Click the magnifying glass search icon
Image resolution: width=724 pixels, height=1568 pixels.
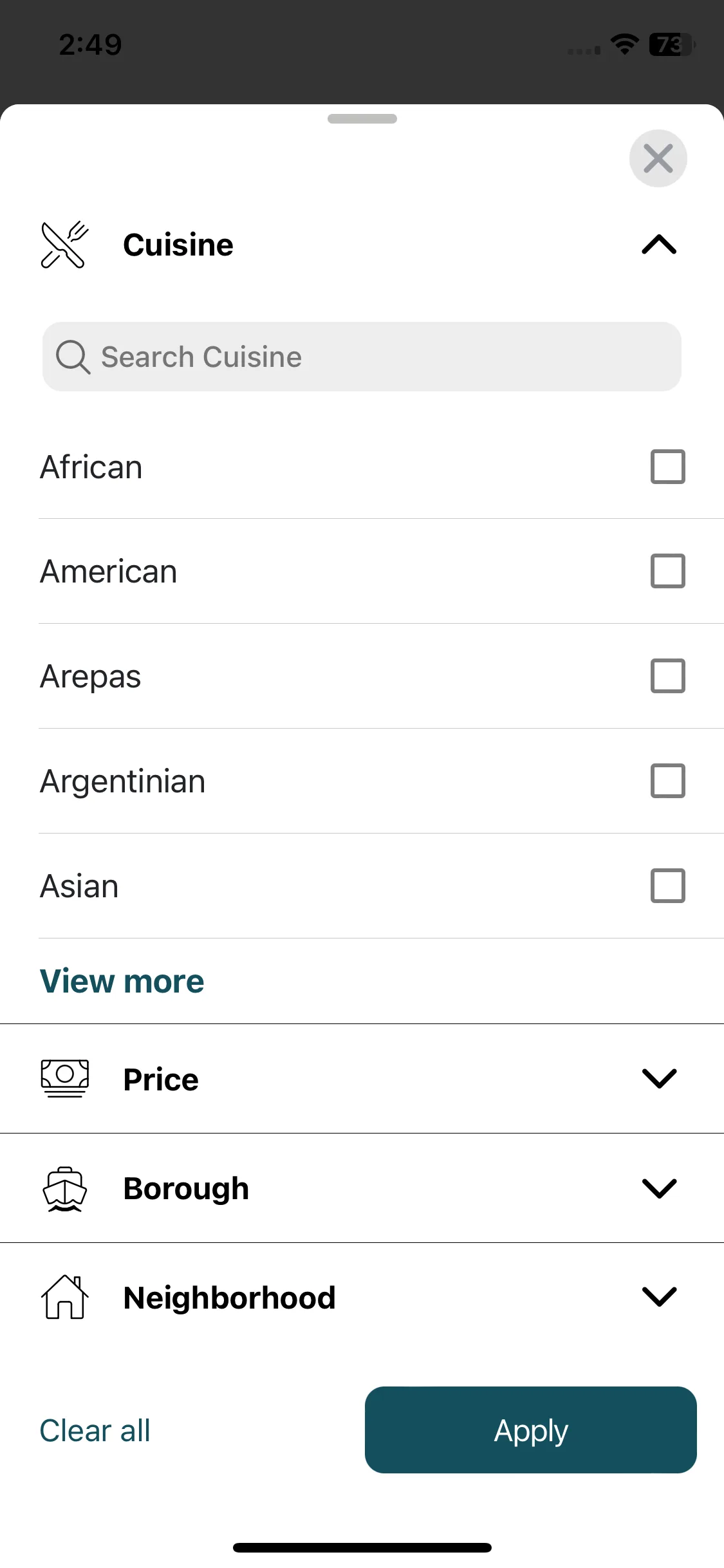click(73, 357)
